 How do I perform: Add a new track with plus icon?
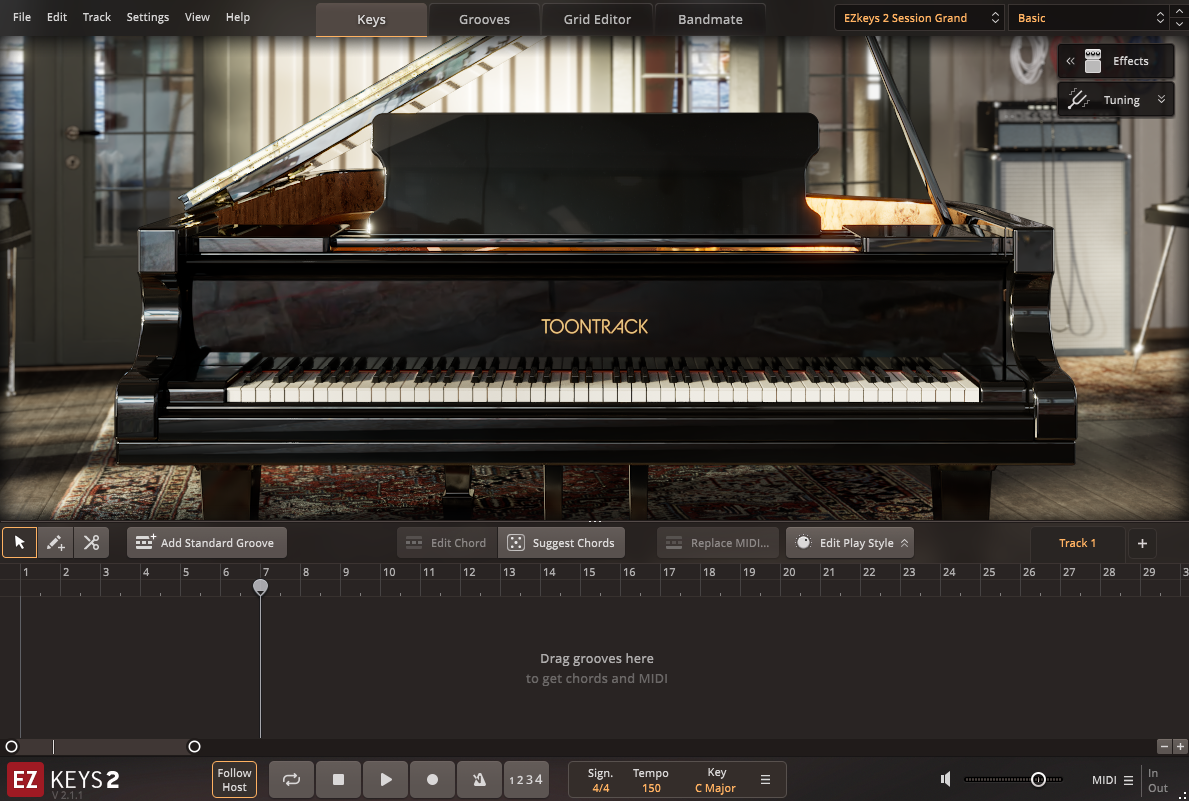[1142, 542]
